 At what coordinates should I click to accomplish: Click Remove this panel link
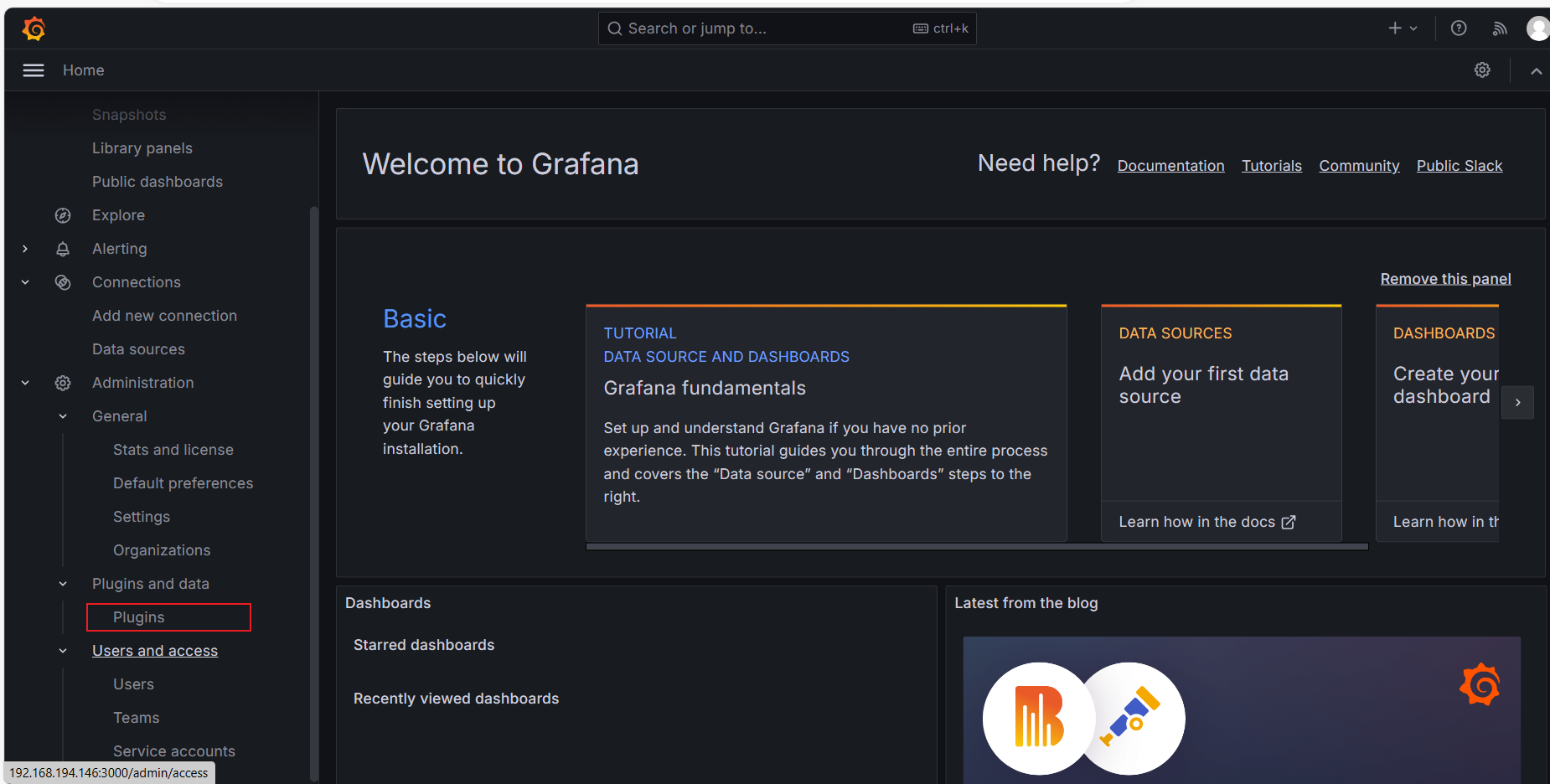[x=1445, y=279]
